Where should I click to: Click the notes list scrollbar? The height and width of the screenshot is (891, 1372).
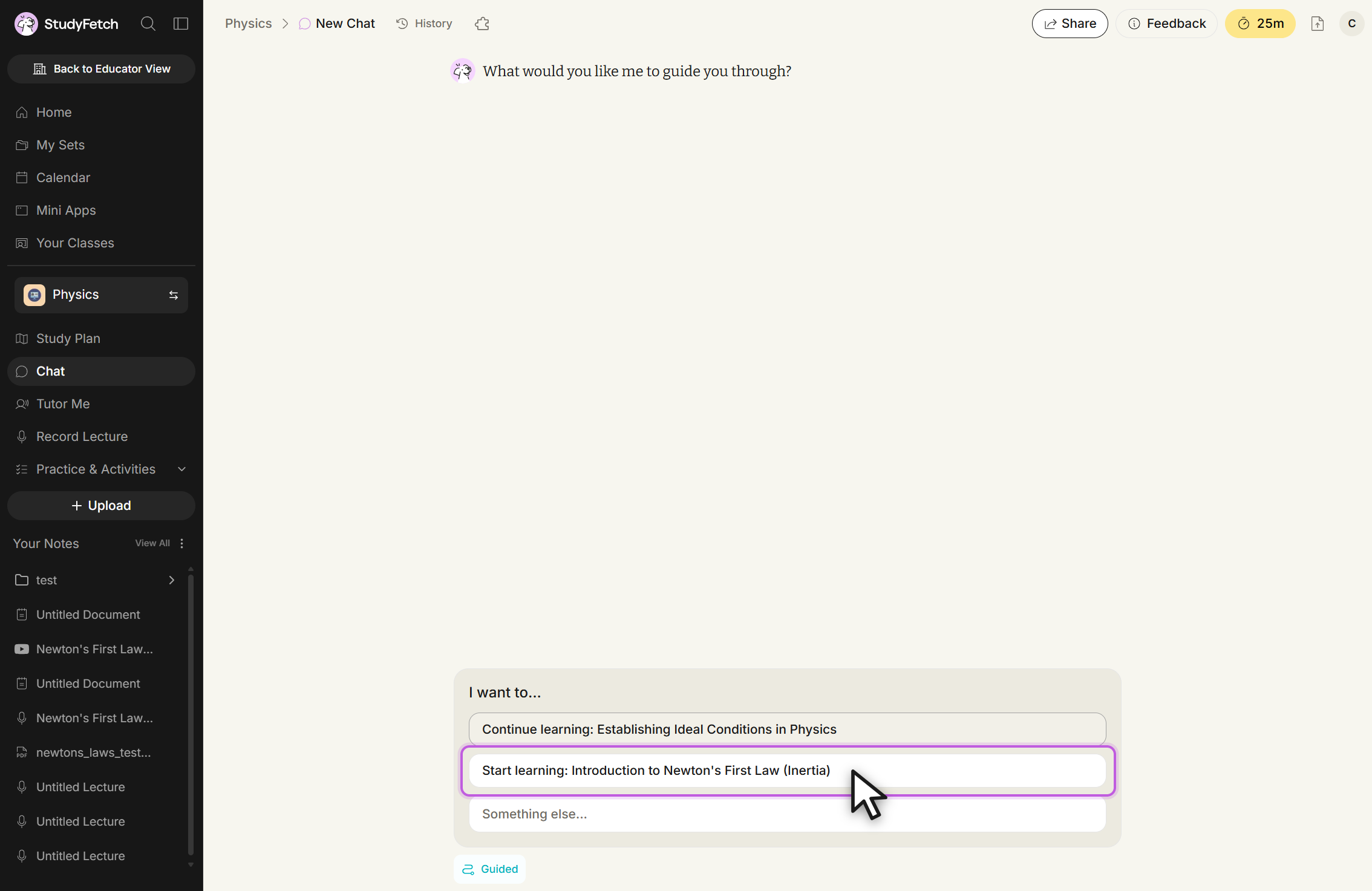coord(191,714)
